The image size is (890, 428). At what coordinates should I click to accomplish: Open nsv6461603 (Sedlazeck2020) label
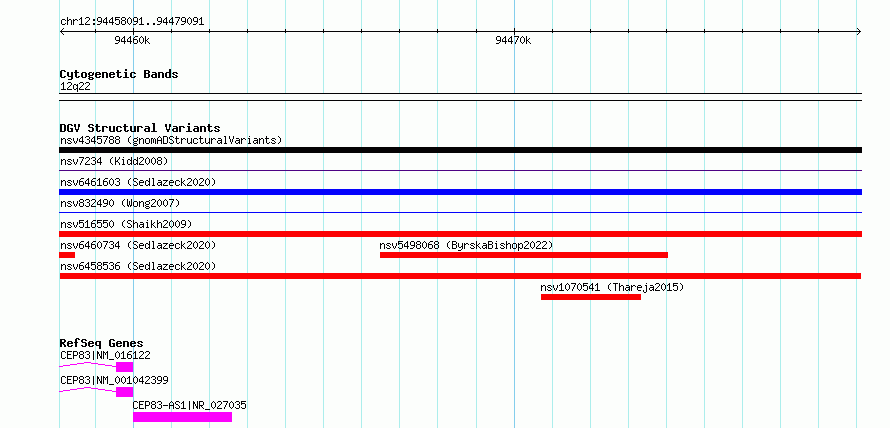point(138,182)
